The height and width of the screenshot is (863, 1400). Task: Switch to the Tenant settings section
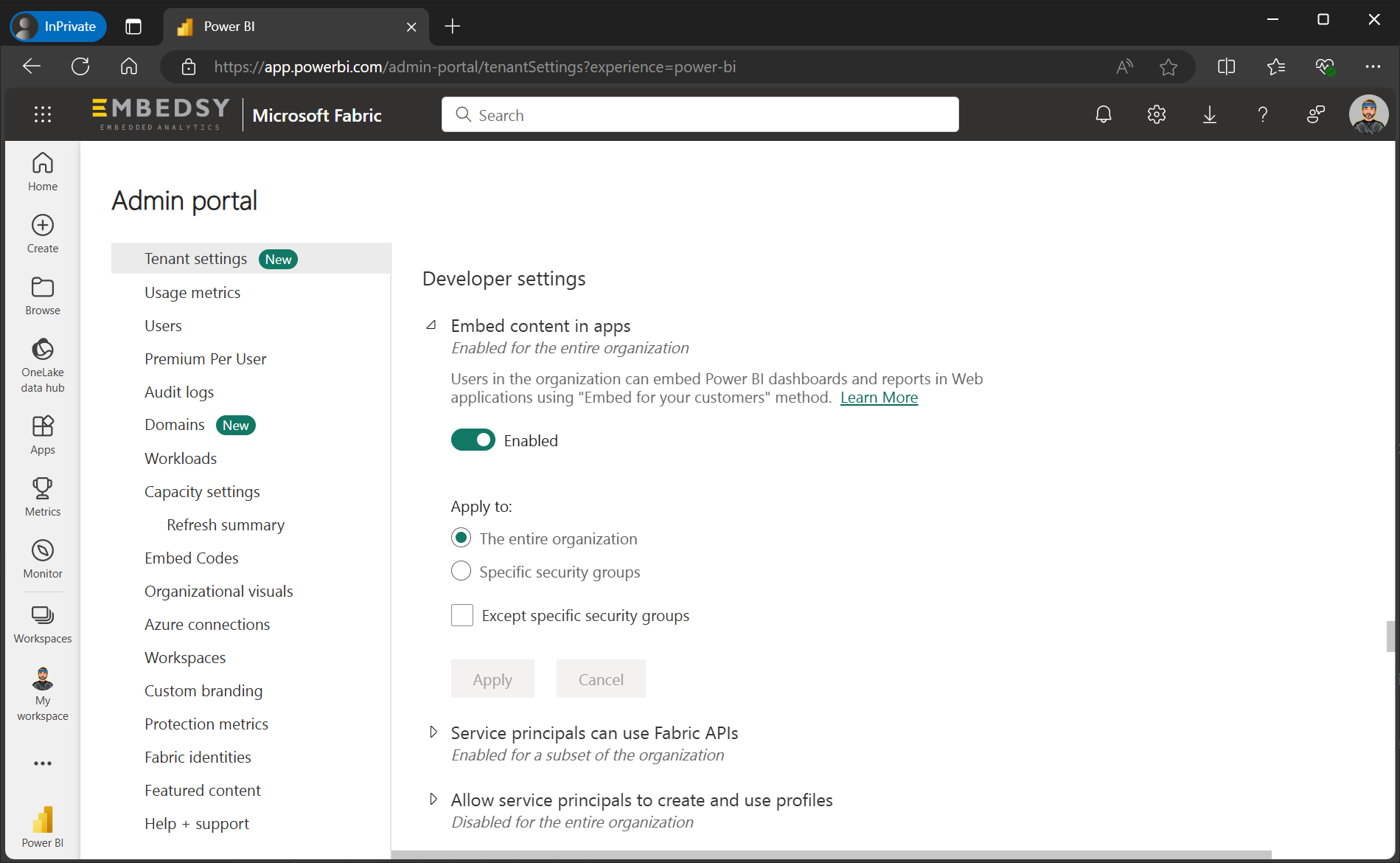click(195, 258)
